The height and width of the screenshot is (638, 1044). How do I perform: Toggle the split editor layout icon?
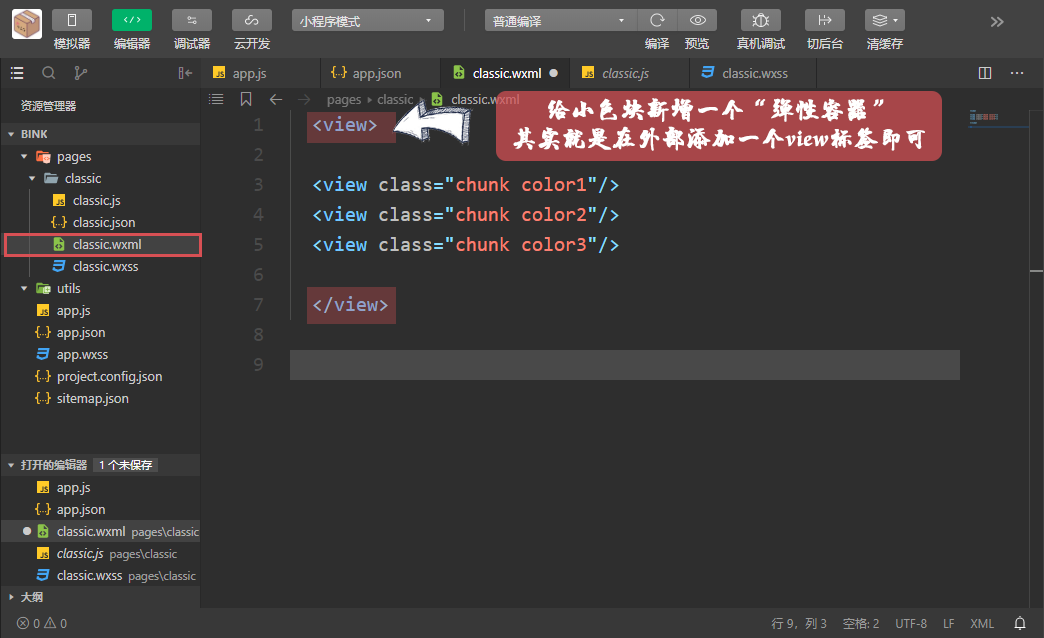tap(984, 72)
